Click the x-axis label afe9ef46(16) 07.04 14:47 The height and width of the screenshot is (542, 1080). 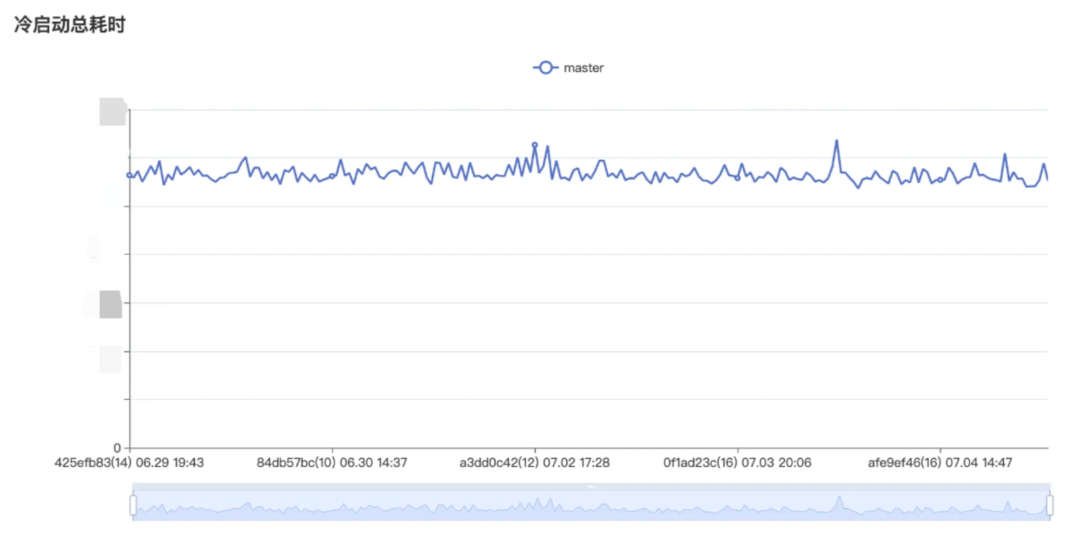tap(939, 463)
